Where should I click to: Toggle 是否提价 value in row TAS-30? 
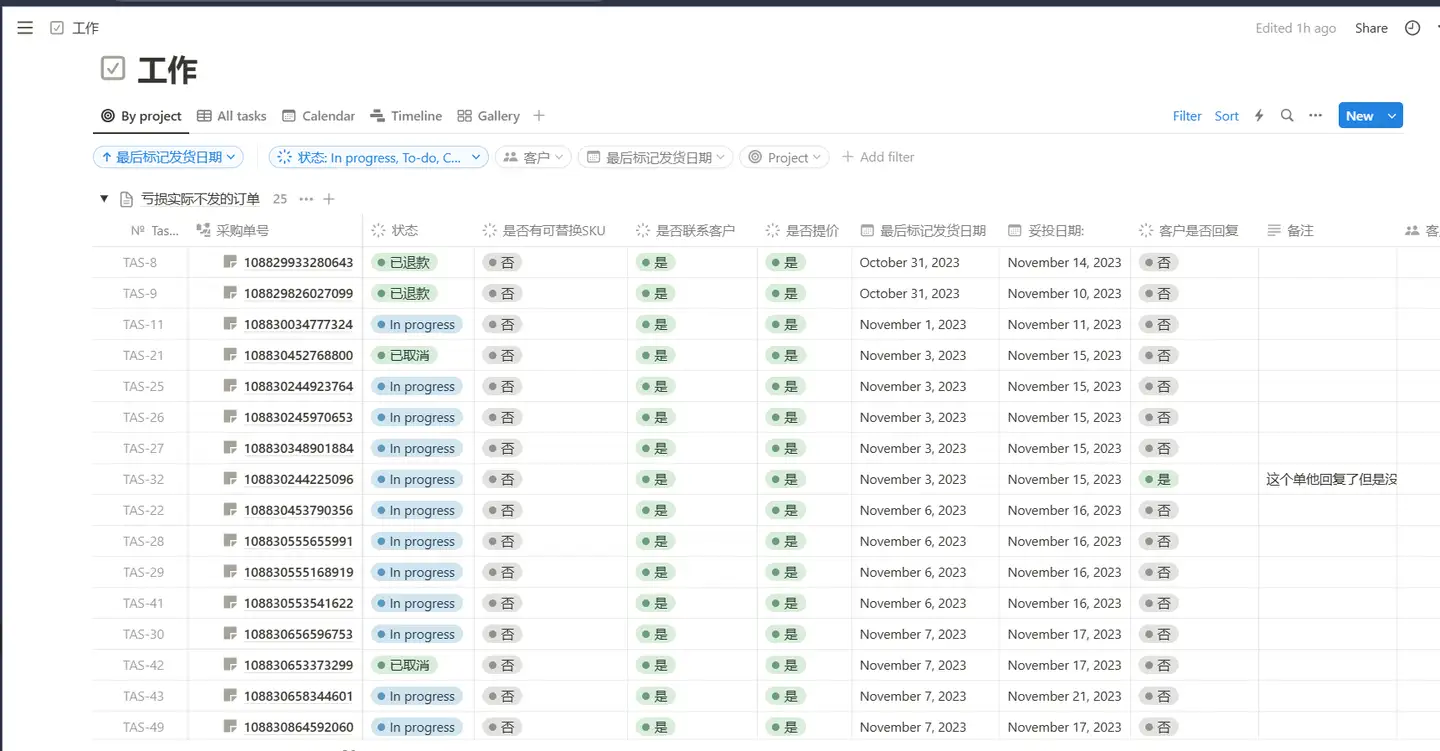click(x=785, y=635)
